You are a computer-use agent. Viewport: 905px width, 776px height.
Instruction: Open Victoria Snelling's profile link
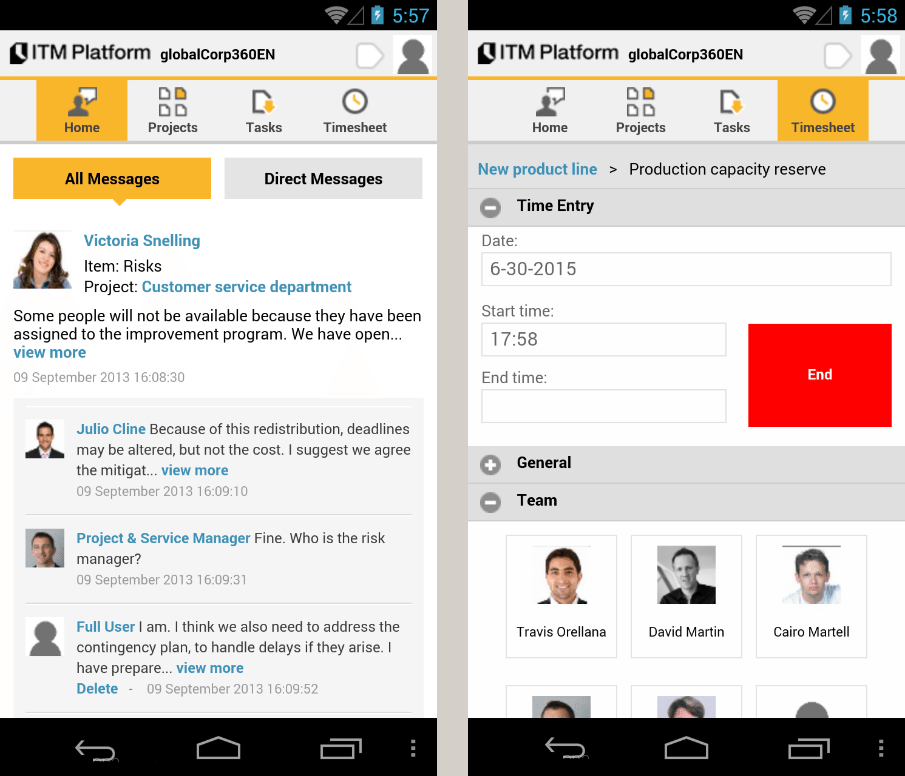click(x=142, y=241)
